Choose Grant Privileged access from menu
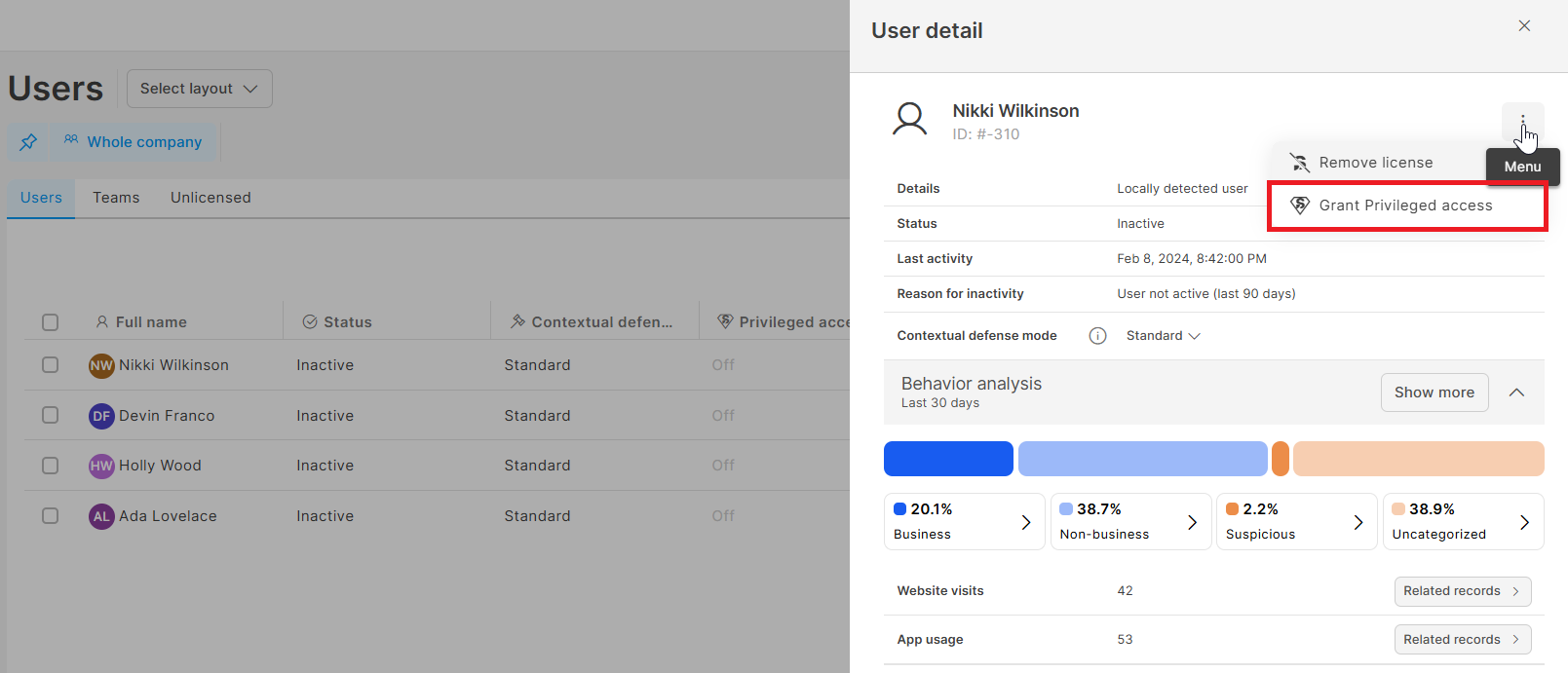Image resolution: width=1568 pixels, height=673 pixels. (1404, 206)
